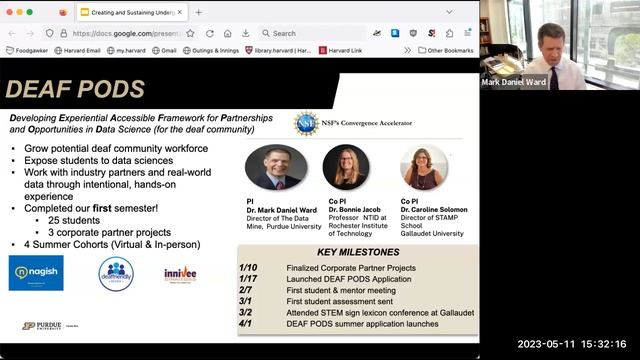Screen dimensions: 640x360
Task: Click the KEY MILESTONES heading
Action: [x=358, y=252]
